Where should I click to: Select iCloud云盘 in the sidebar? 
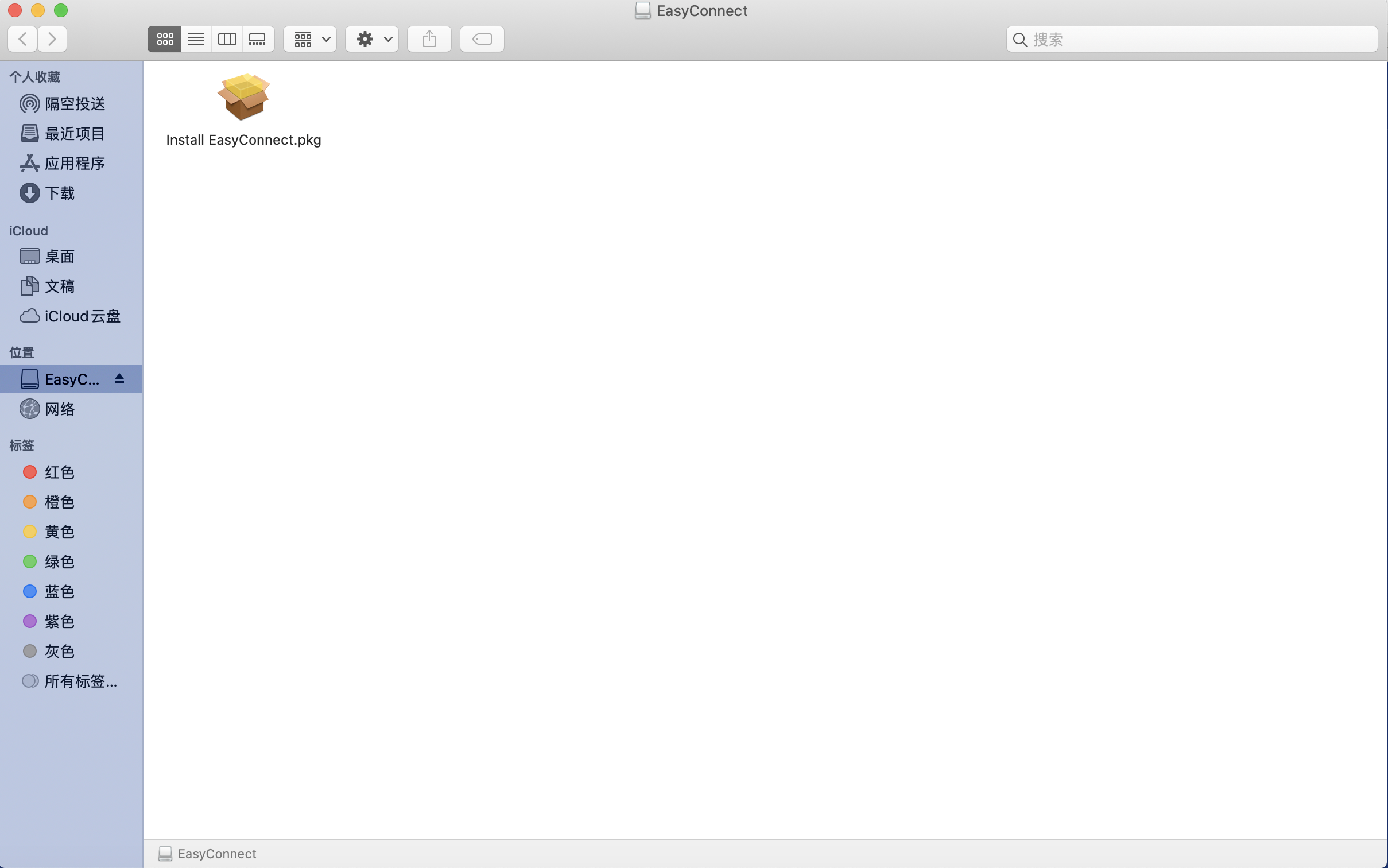tap(82, 316)
